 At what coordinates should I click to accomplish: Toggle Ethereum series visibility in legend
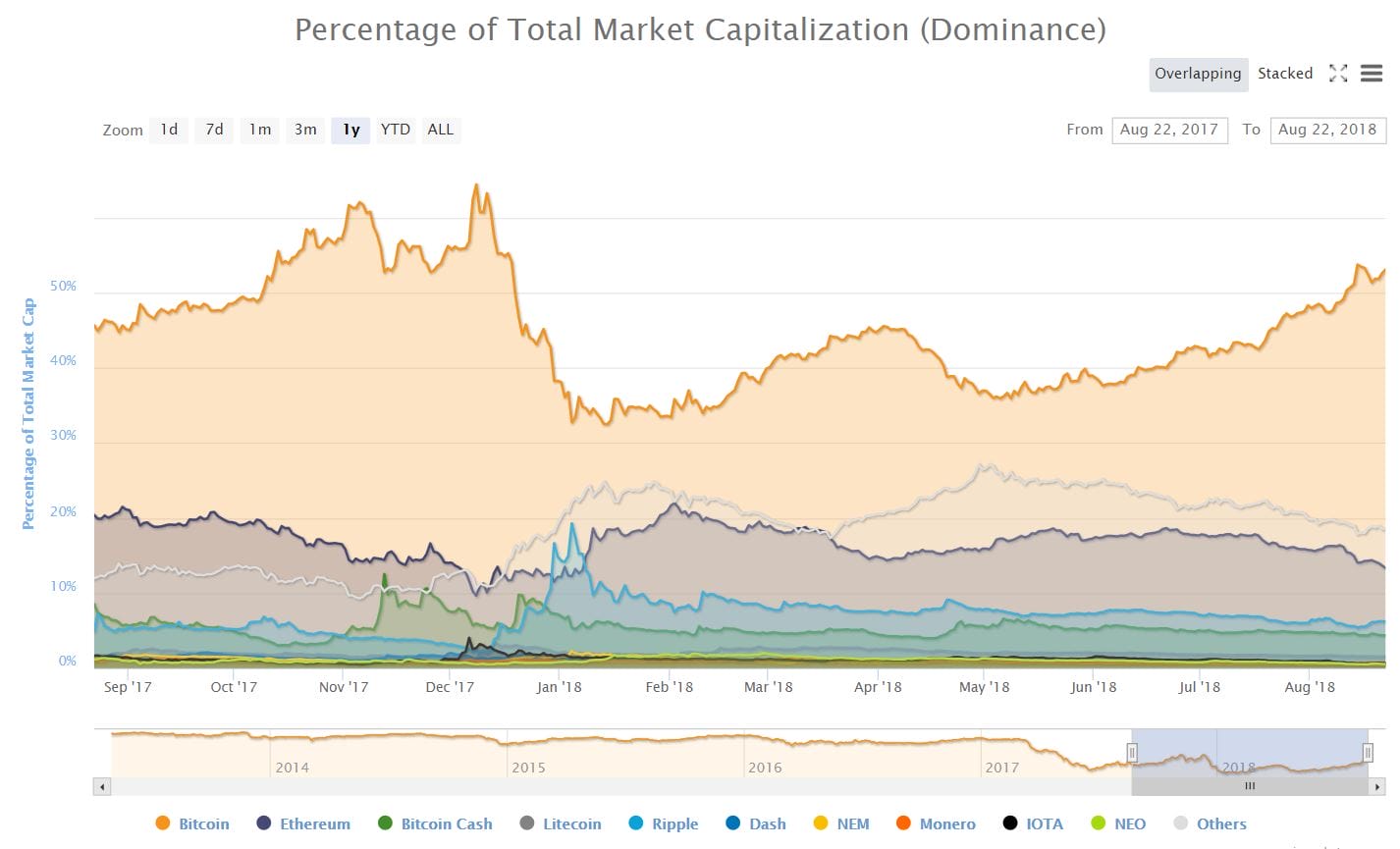(314, 823)
